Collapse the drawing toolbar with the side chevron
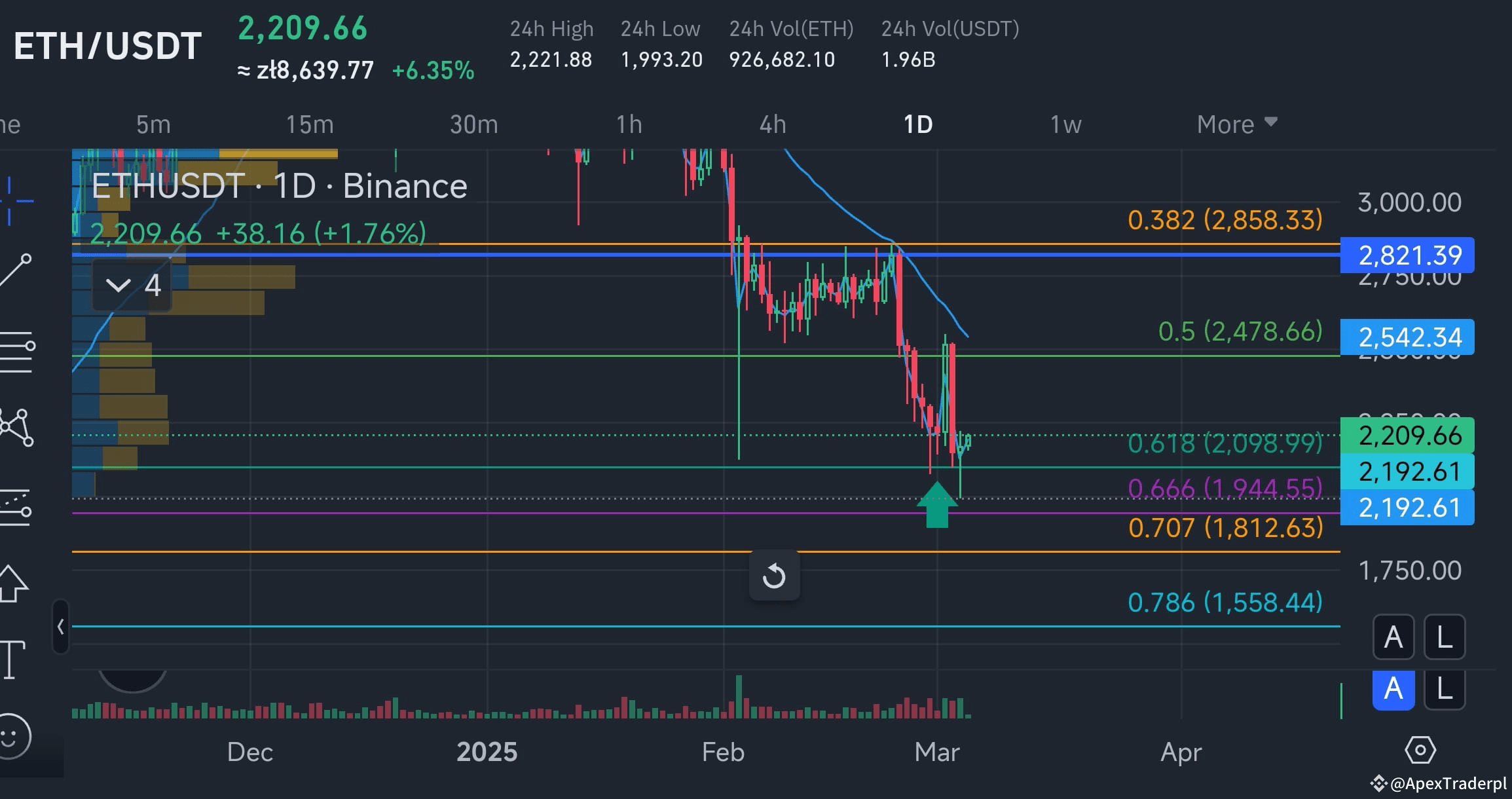The height and width of the screenshot is (799, 1512). tap(60, 627)
